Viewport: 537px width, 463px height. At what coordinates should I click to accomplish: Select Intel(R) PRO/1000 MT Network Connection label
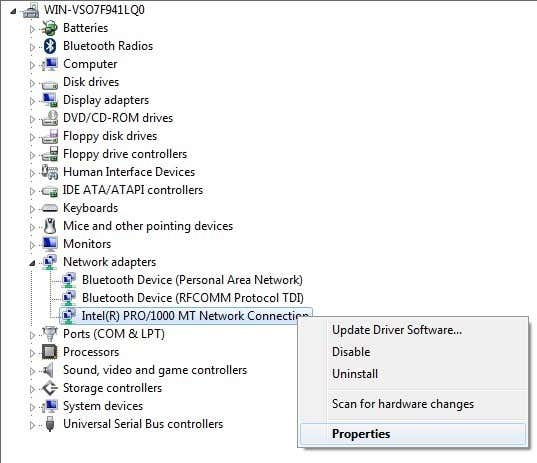pyautogui.click(x=195, y=316)
